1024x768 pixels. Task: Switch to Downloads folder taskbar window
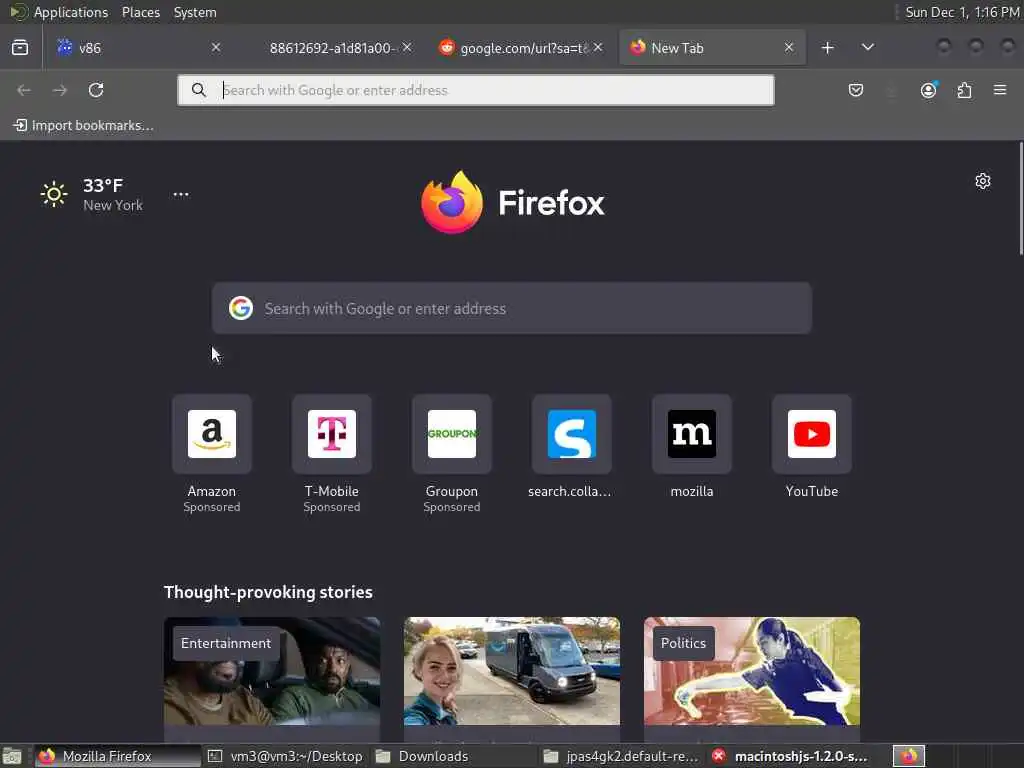click(454, 756)
